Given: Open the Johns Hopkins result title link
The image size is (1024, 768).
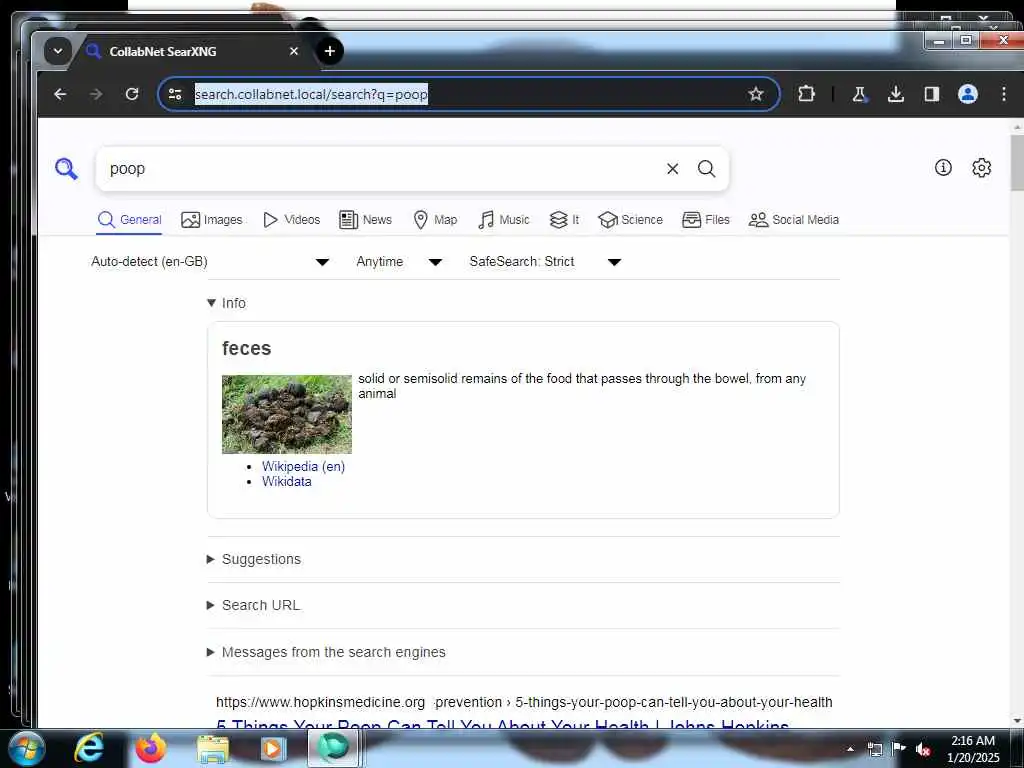Looking at the screenshot, I should tap(503, 724).
